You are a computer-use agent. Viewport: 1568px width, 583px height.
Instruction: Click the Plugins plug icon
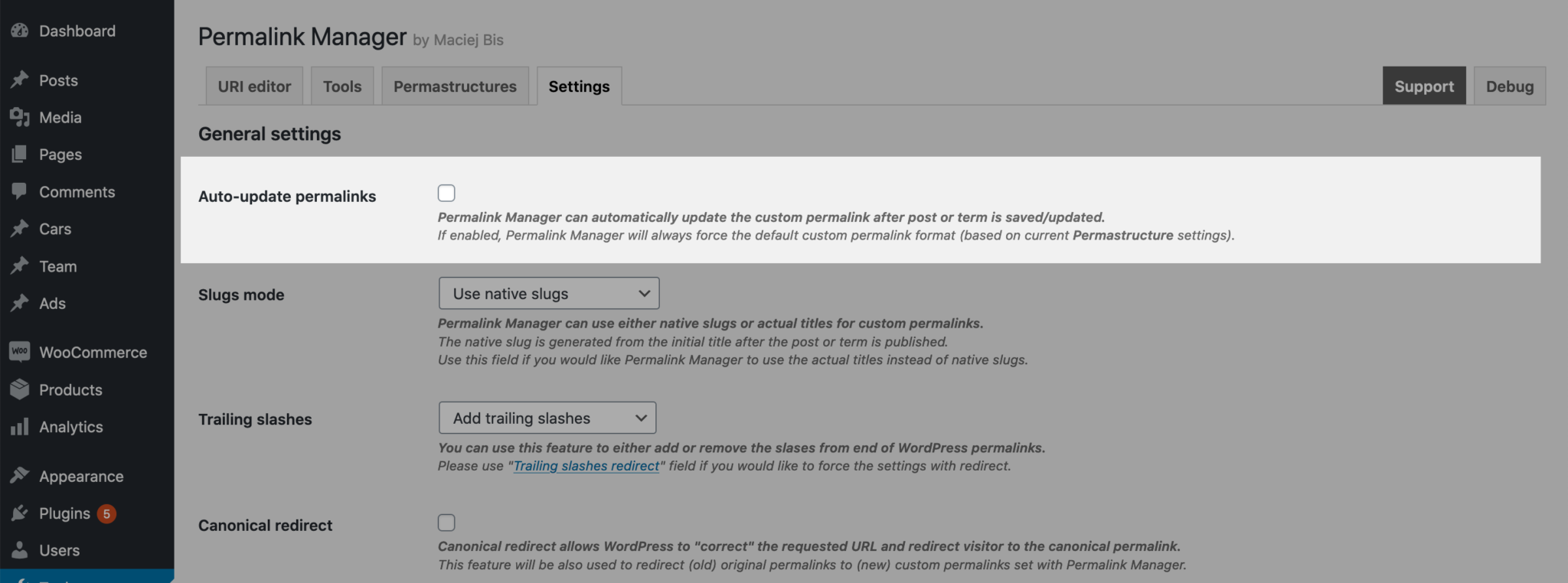20,513
